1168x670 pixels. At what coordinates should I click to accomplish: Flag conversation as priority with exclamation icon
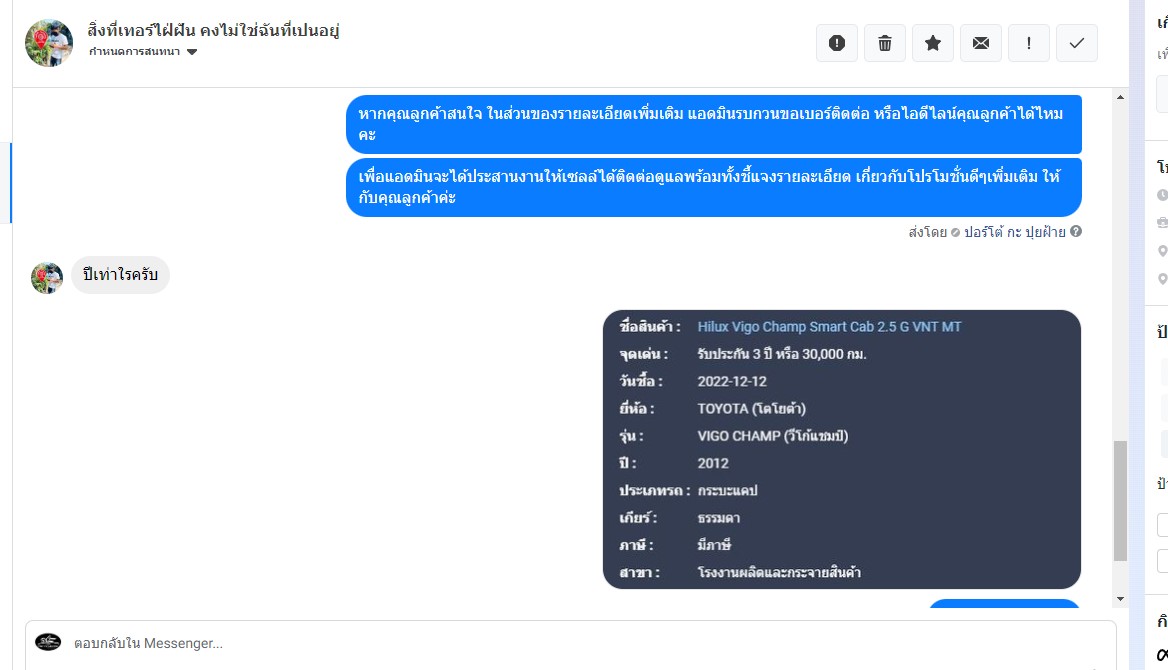click(1029, 43)
